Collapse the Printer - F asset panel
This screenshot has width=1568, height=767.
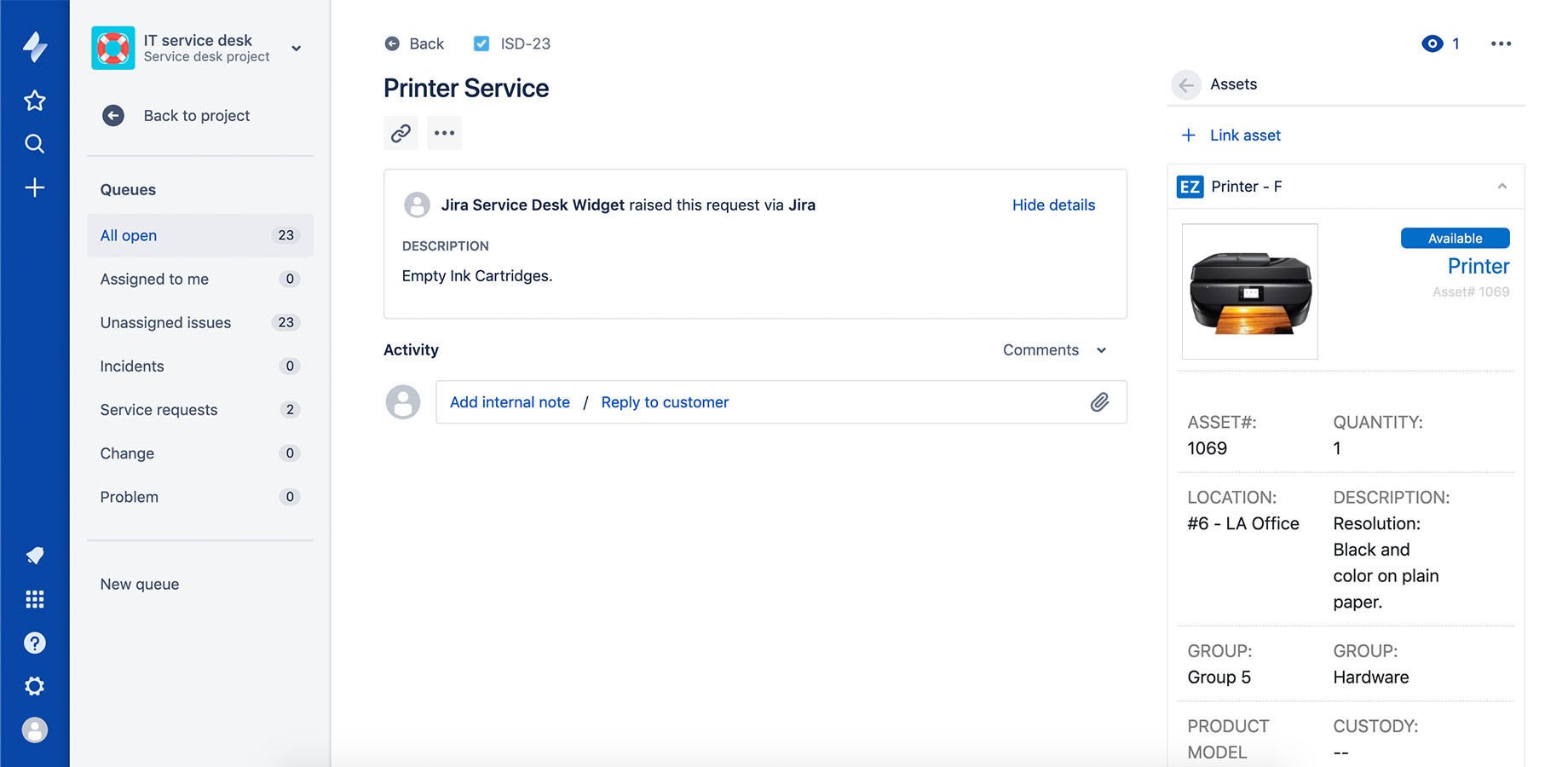[x=1502, y=187]
